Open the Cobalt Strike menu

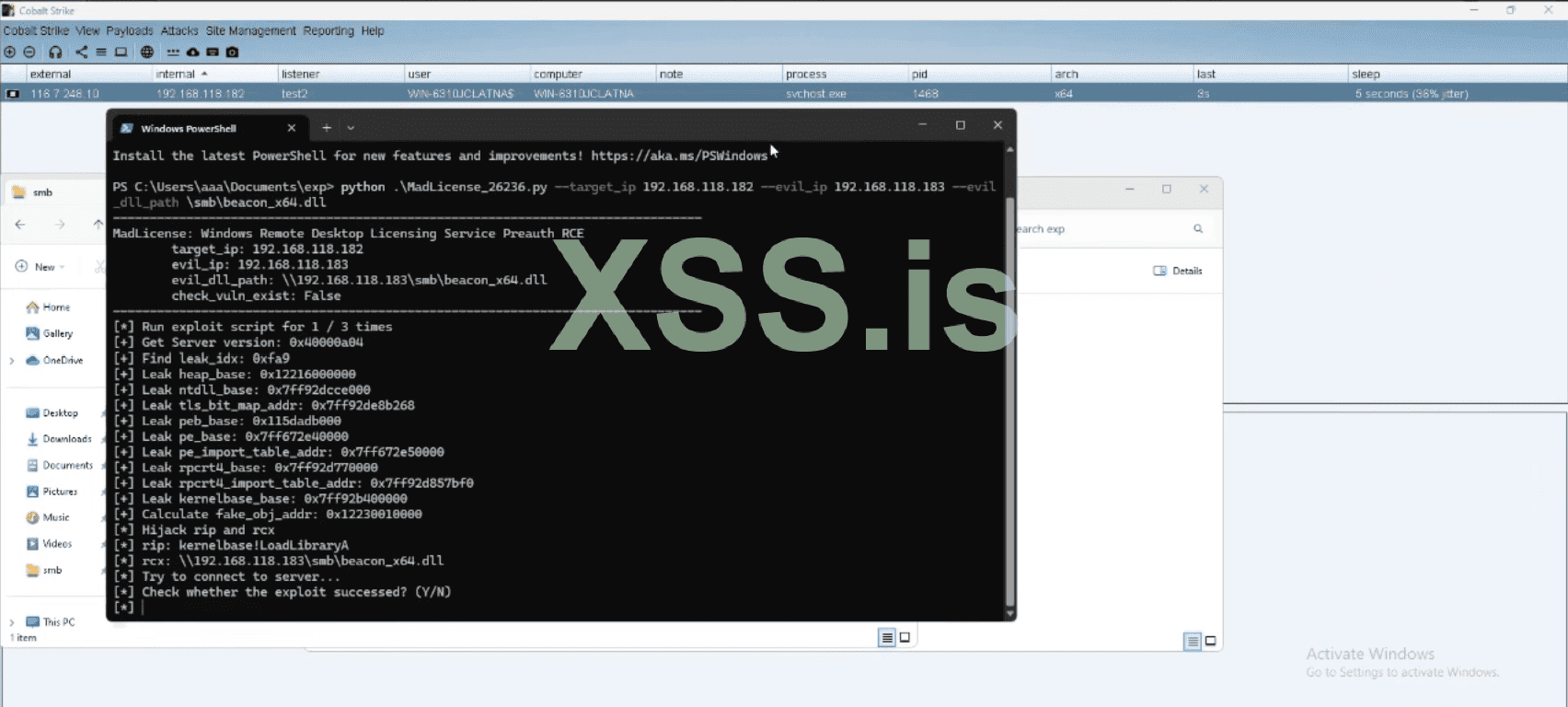click(36, 30)
